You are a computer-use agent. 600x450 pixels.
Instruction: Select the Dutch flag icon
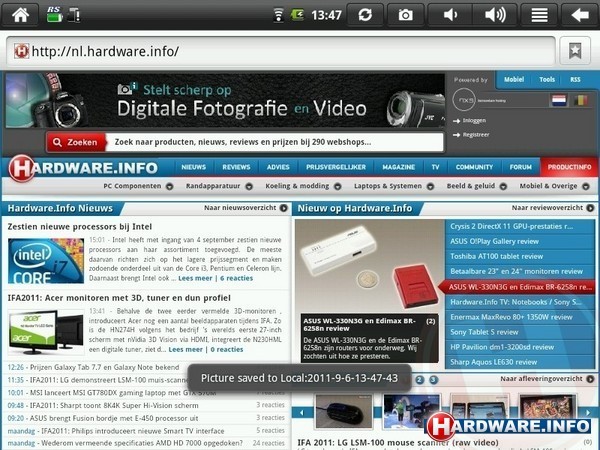tap(559, 100)
